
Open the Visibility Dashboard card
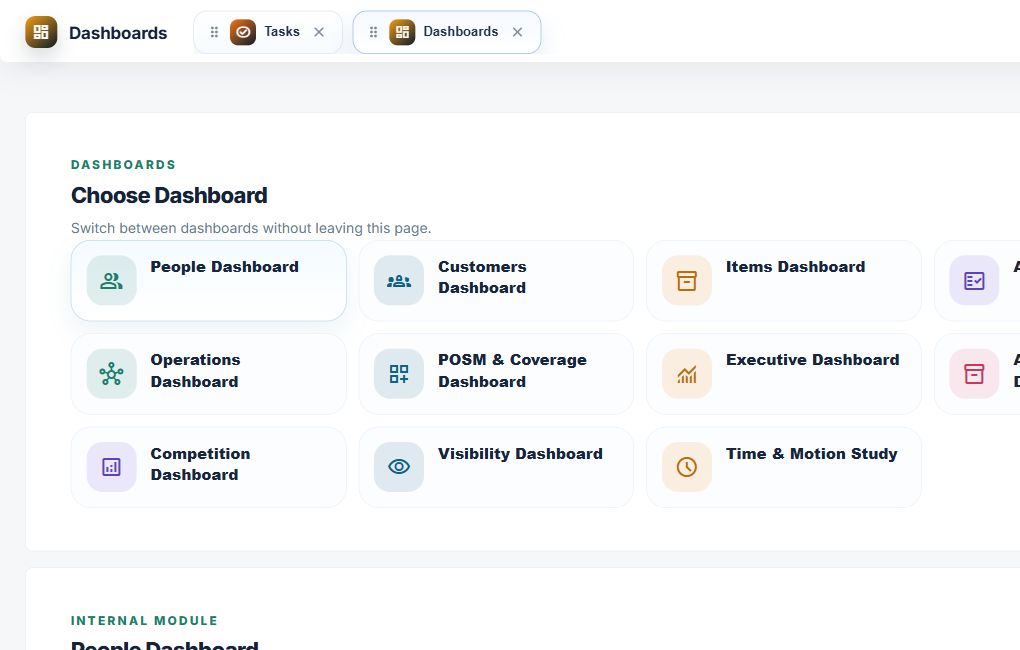point(496,467)
